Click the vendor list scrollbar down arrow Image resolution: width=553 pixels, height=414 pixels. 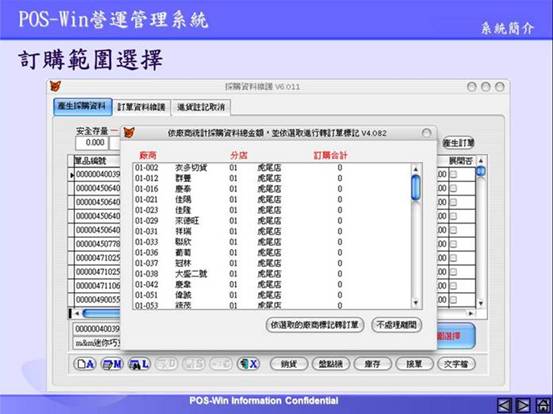click(415, 303)
